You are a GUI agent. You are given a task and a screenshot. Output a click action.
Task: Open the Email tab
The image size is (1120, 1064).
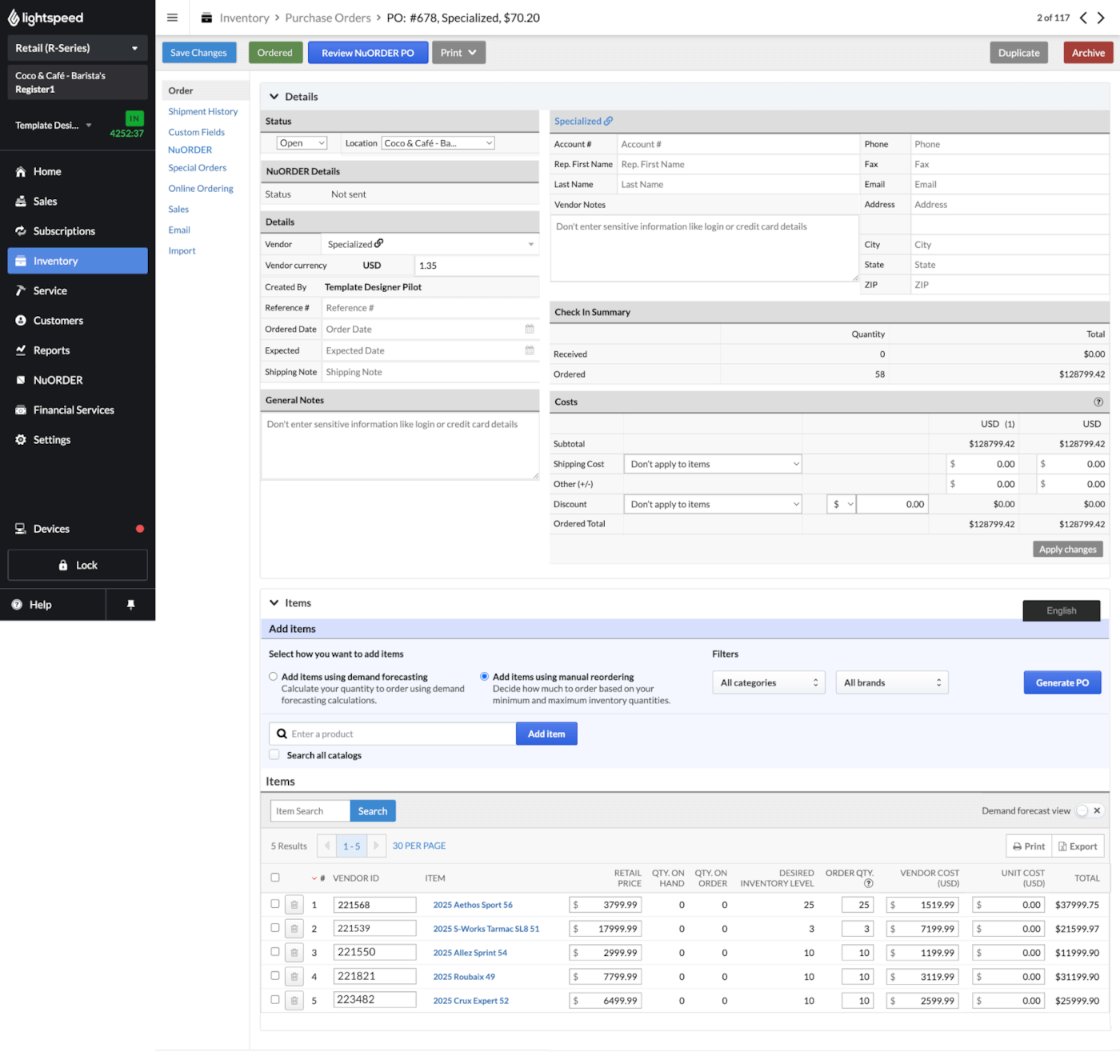click(179, 230)
